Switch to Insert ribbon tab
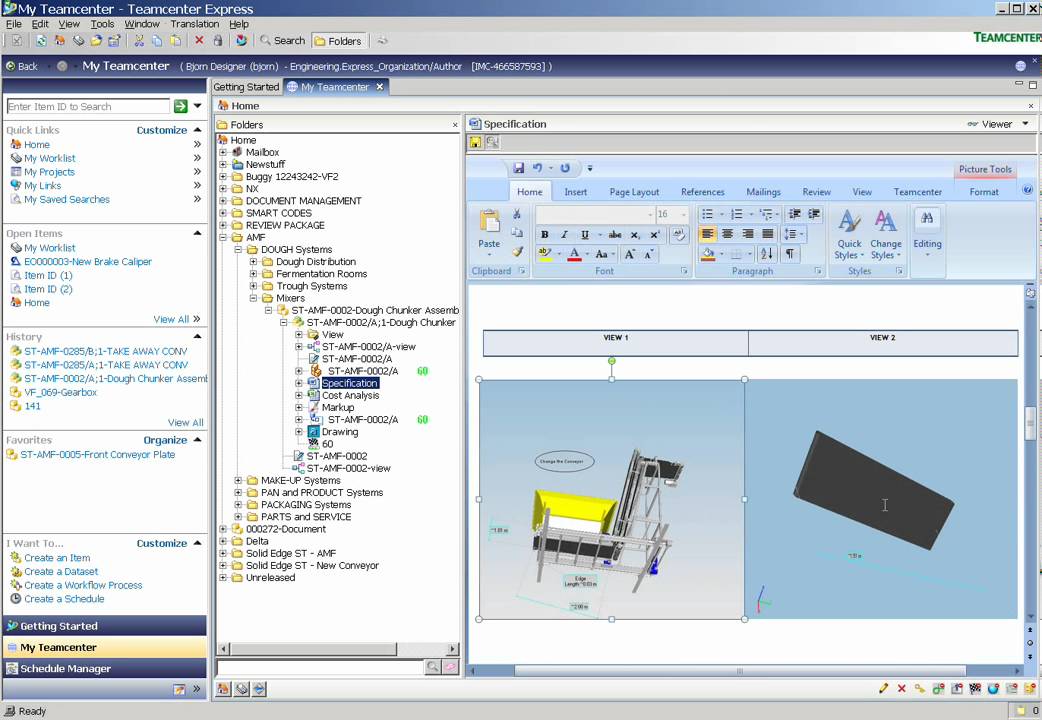Viewport: 1042px width, 720px height. [575, 191]
